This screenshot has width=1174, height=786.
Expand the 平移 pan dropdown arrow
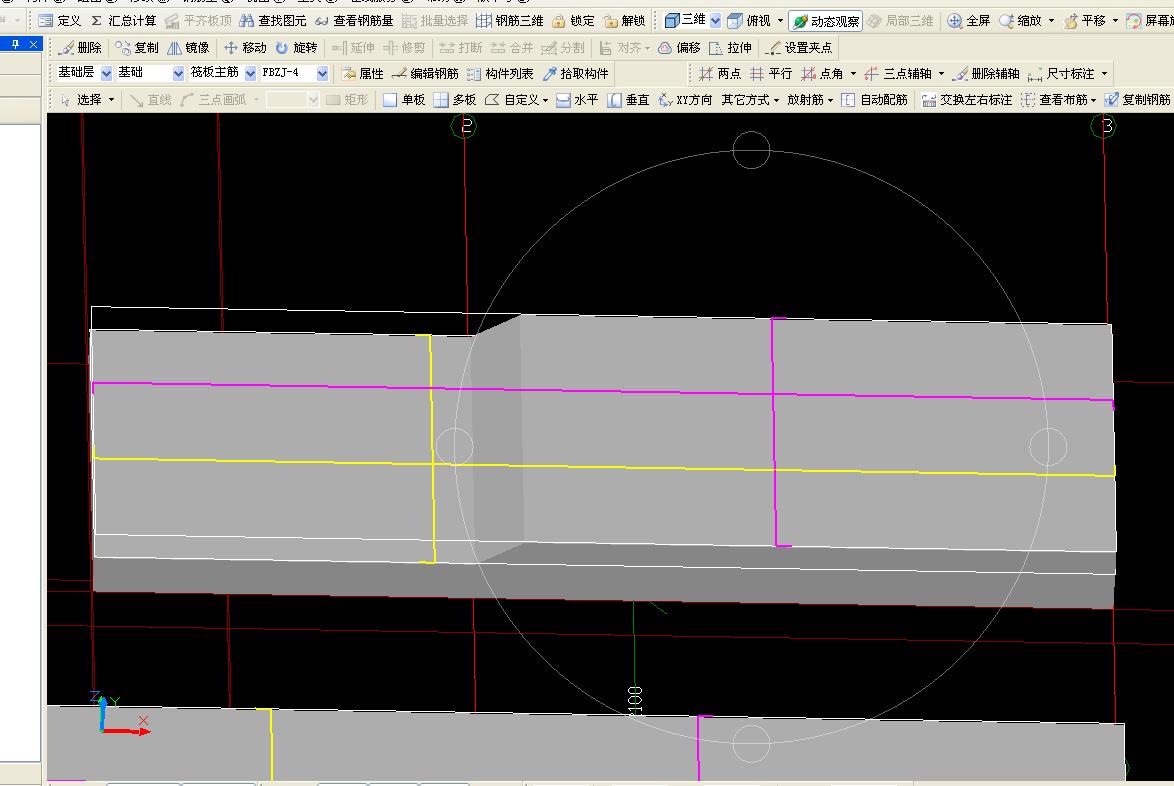1115,21
